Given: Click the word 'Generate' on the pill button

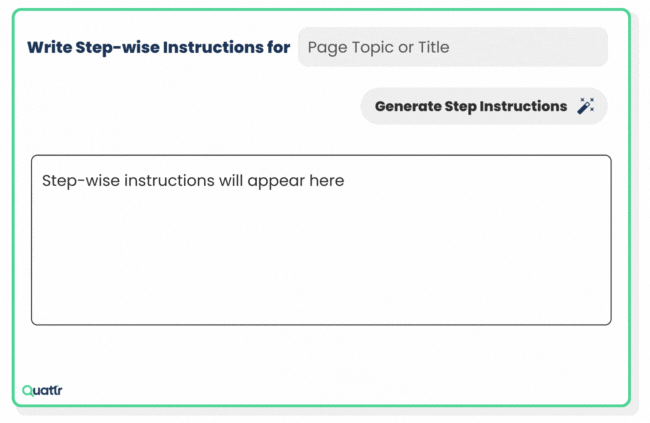Looking at the screenshot, I should point(408,107).
